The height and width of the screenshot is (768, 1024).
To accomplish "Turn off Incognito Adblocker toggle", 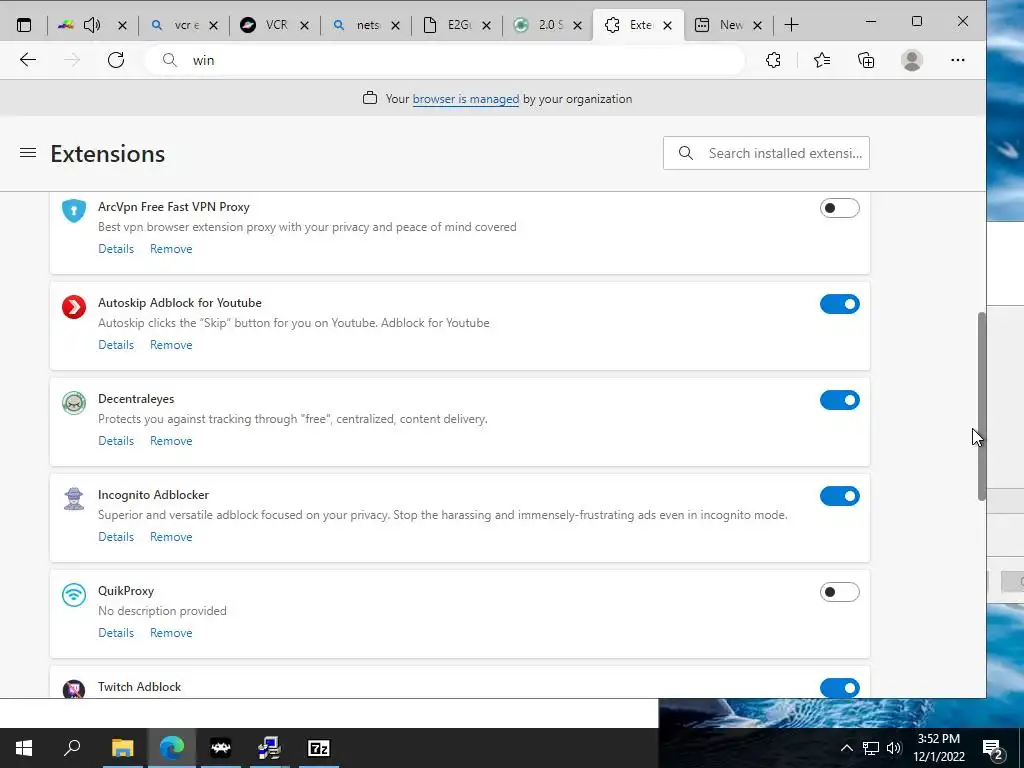I will click(840, 496).
